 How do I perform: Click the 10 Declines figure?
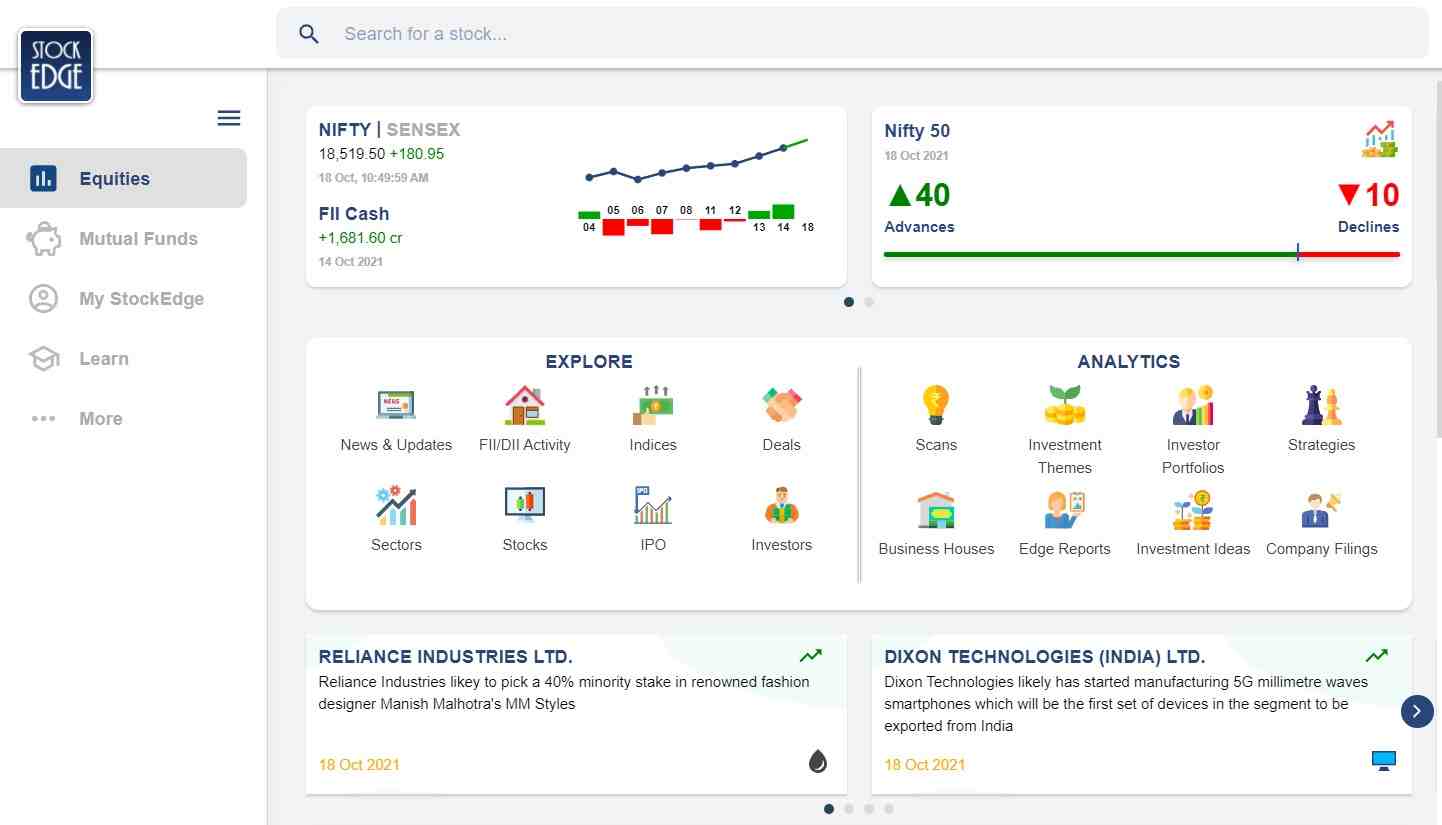click(x=1368, y=195)
